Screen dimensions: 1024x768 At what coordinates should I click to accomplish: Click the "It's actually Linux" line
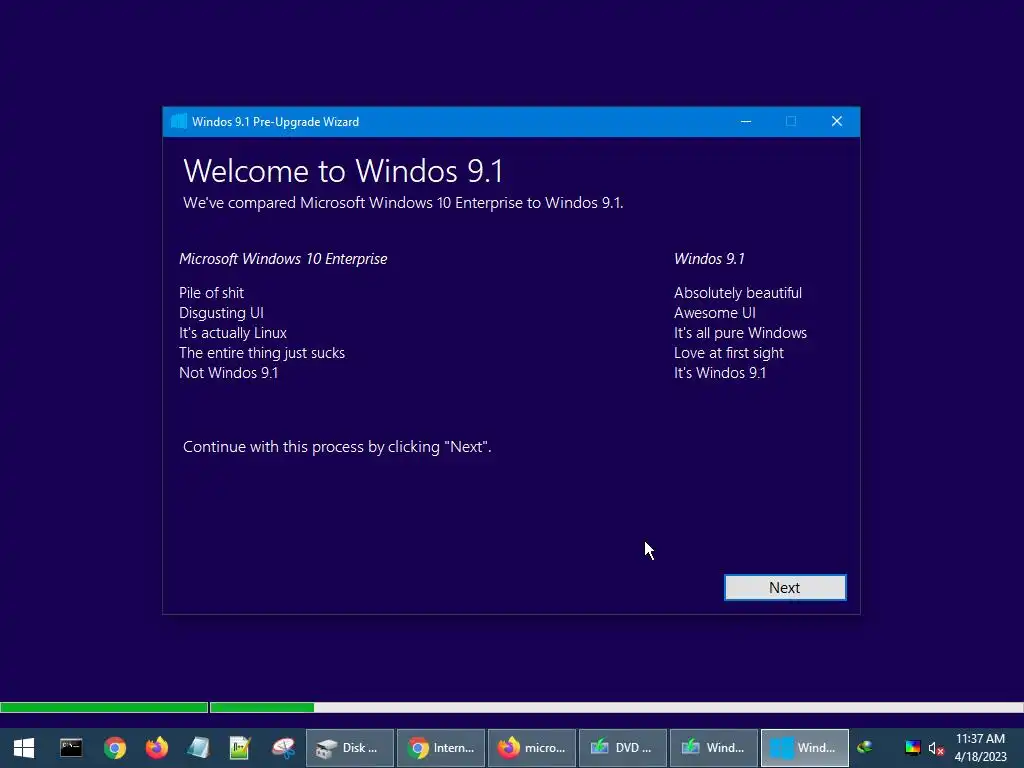[233, 332]
